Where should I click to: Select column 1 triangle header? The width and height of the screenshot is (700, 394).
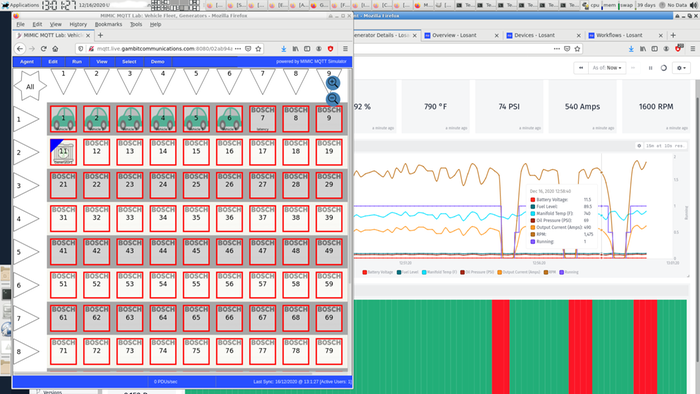coord(63,82)
